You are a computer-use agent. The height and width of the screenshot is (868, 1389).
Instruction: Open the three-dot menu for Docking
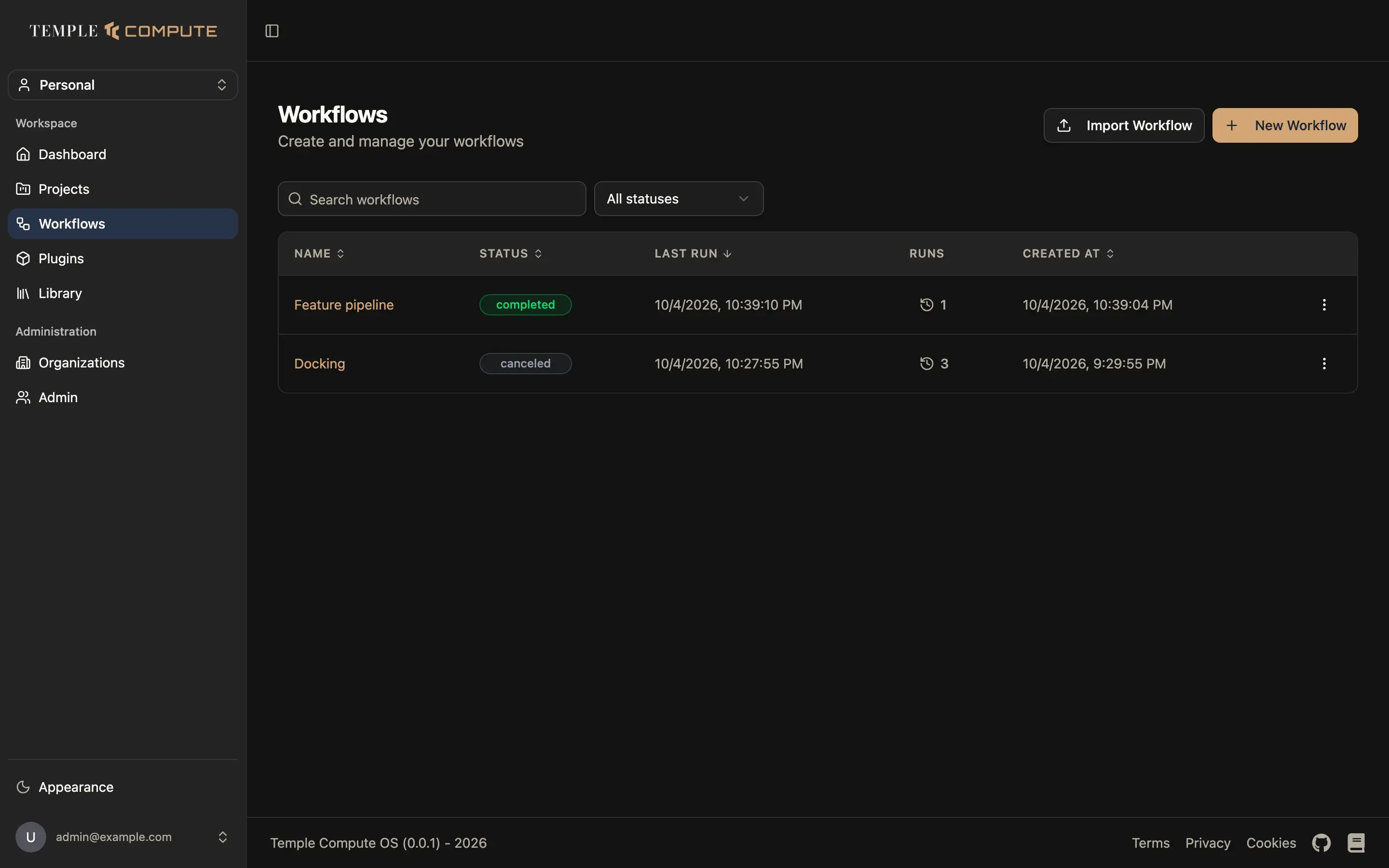[x=1324, y=364]
